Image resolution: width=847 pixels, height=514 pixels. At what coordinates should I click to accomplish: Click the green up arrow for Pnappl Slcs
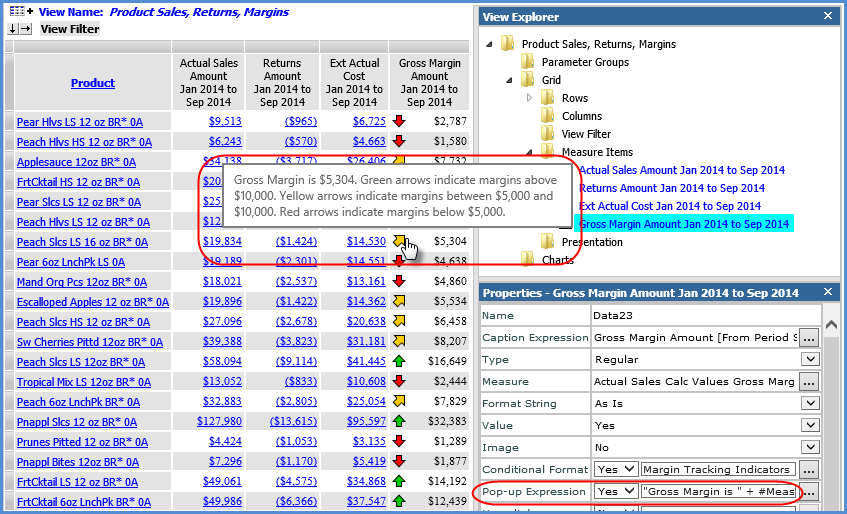tap(399, 421)
